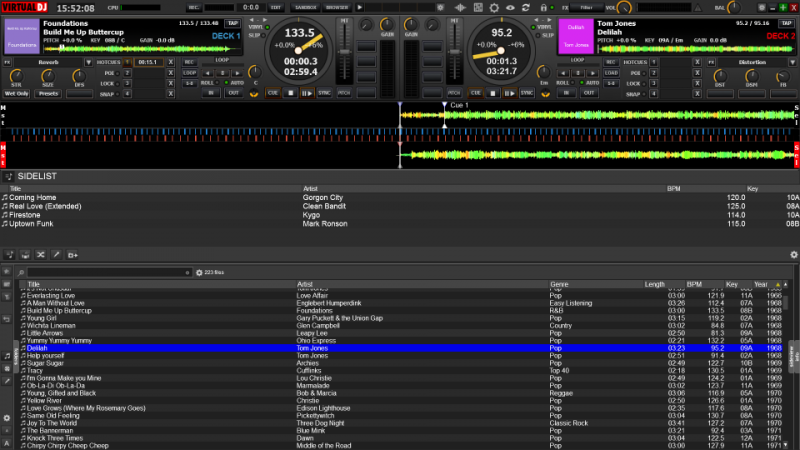
Task: Click the search magnifier icon
Action: [x=21, y=273]
